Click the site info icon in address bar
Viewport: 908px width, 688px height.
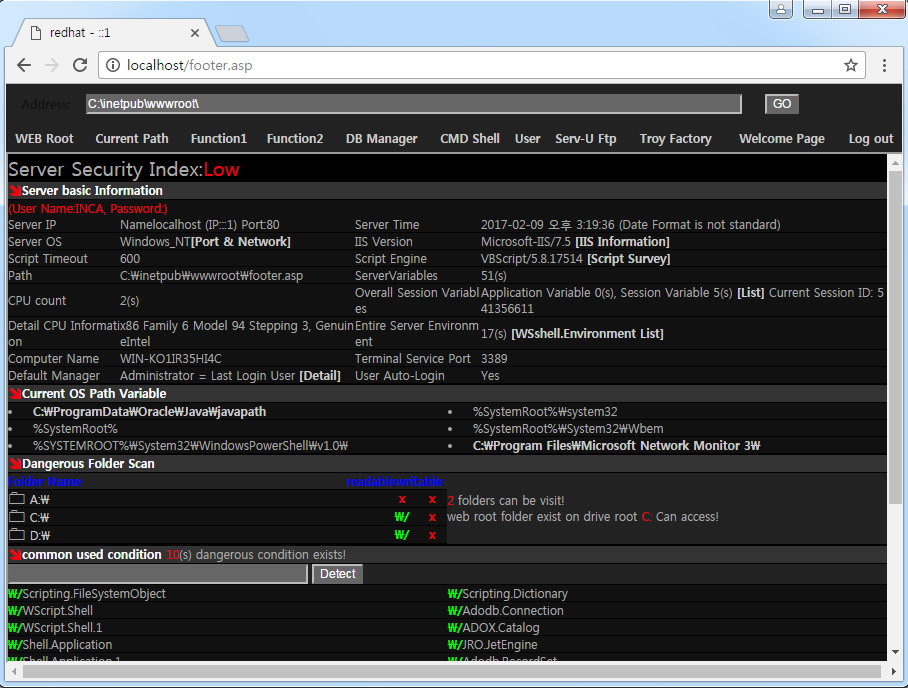[x=113, y=65]
